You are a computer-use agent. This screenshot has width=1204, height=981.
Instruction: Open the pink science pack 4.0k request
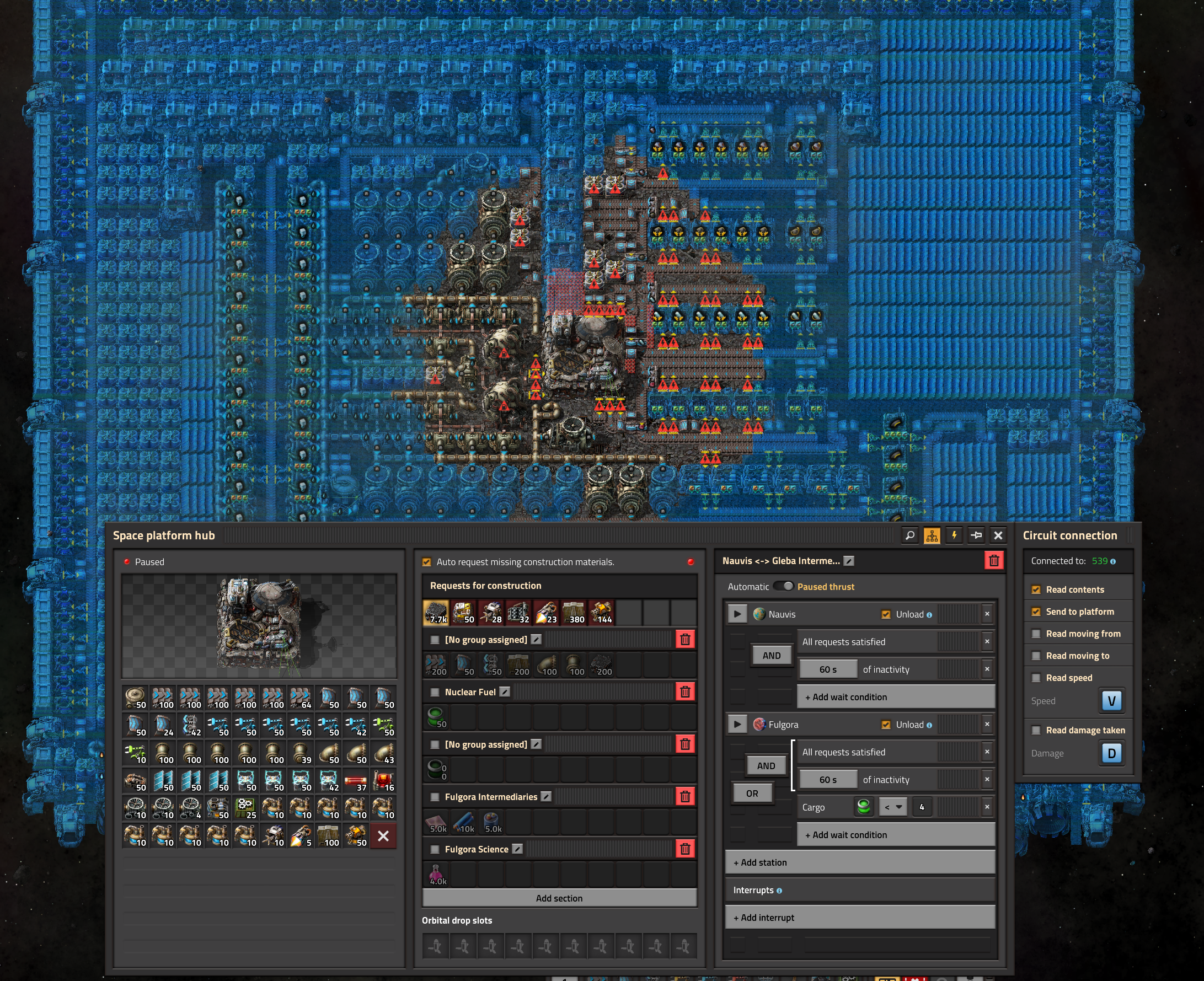(436, 875)
